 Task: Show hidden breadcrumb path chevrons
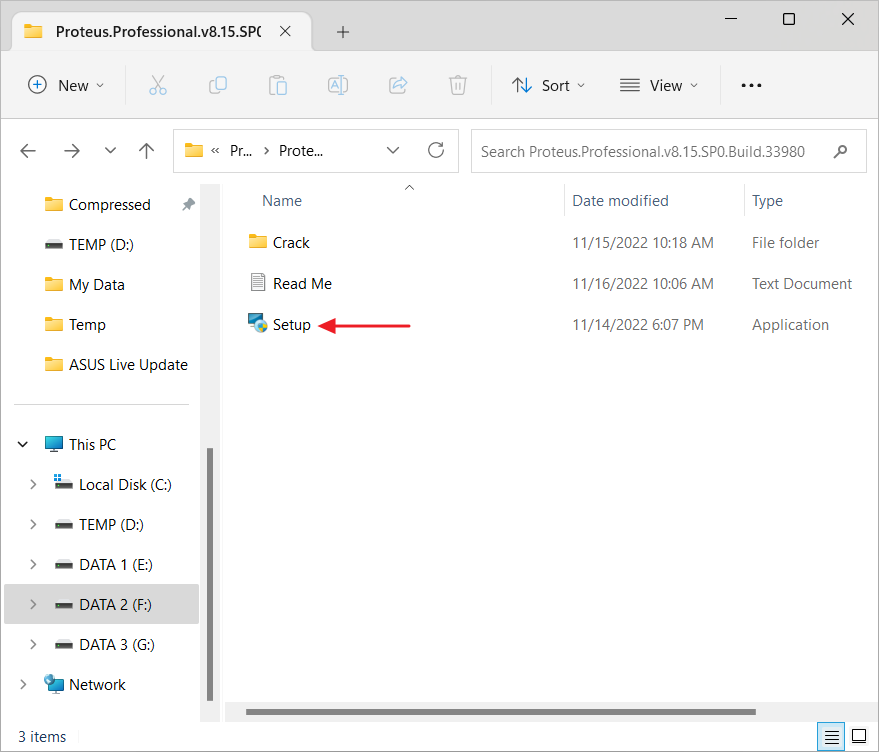pyautogui.click(x=215, y=151)
